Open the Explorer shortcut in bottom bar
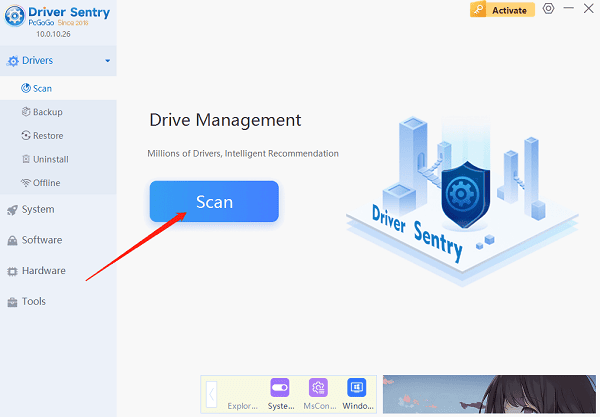This screenshot has width=600, height=417. click(x=241, y=406)
